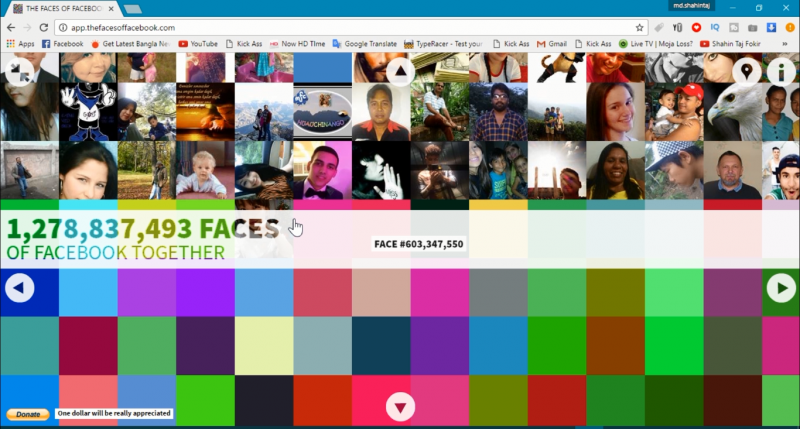Select the cartoon mascot profile picture
Image resolution: width=800 pixels, height=429 pixels.
point(88,112)
